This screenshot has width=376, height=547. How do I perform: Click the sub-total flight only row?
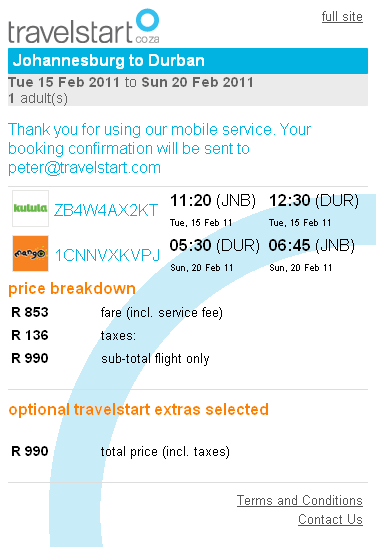[110, 358]
